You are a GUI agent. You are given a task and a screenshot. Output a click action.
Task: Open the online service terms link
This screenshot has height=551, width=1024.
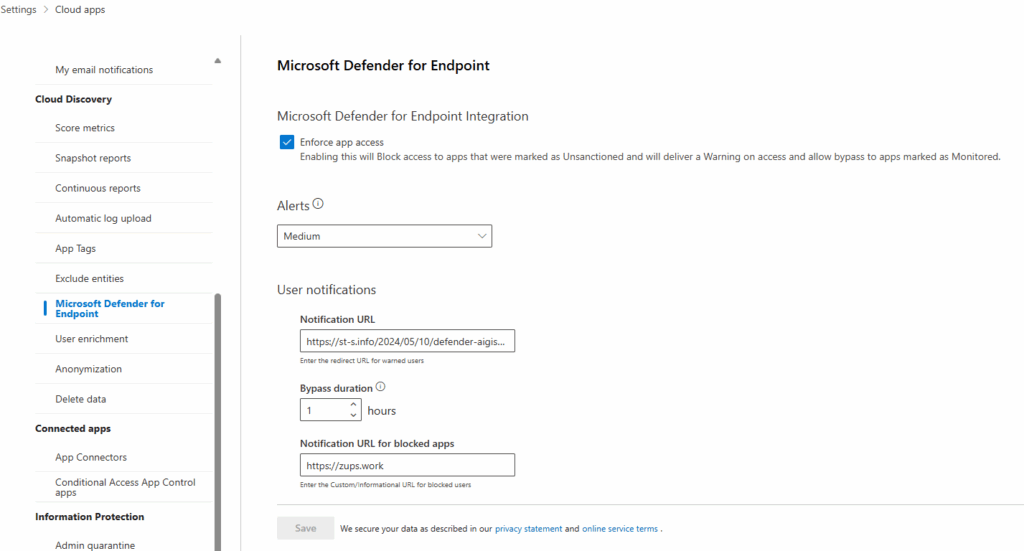pos(620,529)
